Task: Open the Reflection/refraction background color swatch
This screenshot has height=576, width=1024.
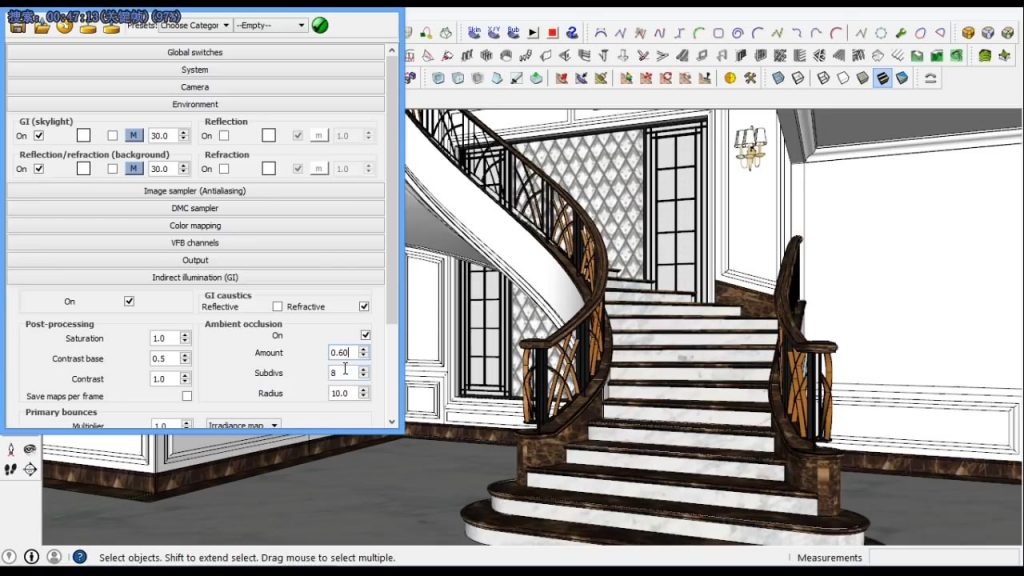Action: click(x=84, y=168)
